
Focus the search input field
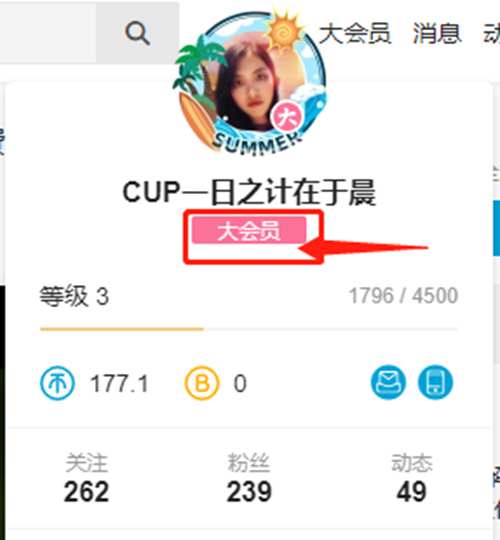(x=48, y=33)
